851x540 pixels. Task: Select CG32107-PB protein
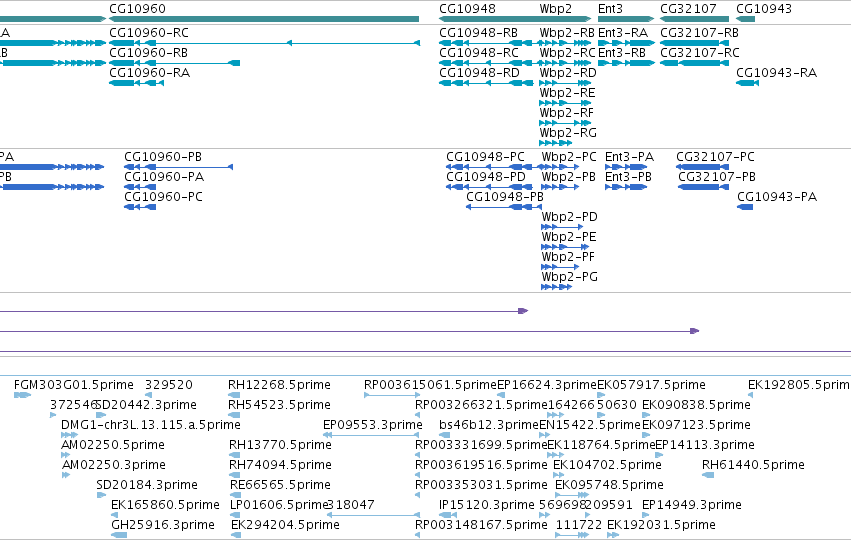pyautogui.click(x=703, y=187)
